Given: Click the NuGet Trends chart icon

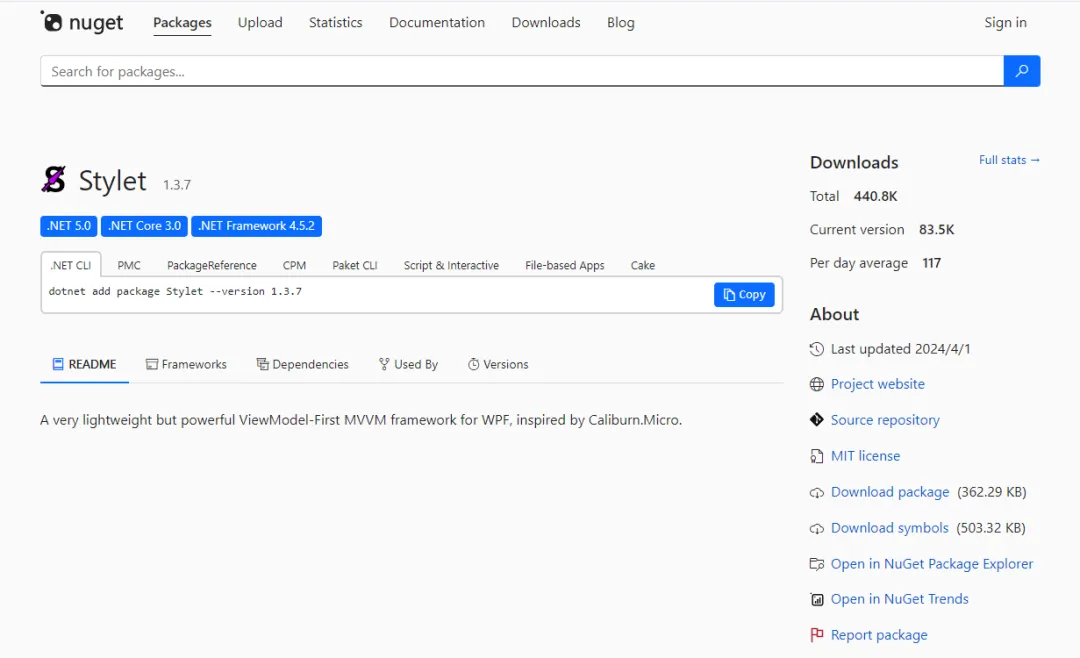Looking at the screenshot, I should tap(817, 599).
